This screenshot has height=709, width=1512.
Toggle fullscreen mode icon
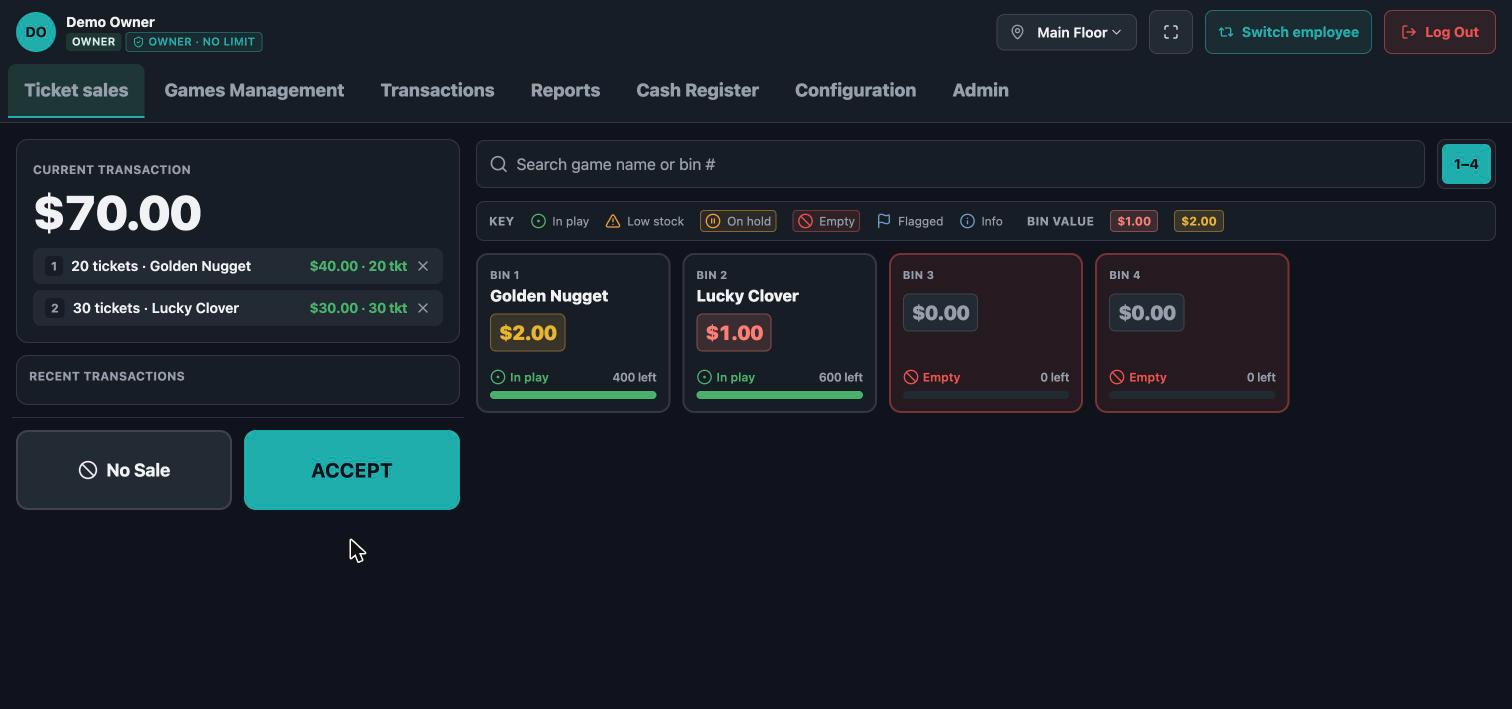1171,32
